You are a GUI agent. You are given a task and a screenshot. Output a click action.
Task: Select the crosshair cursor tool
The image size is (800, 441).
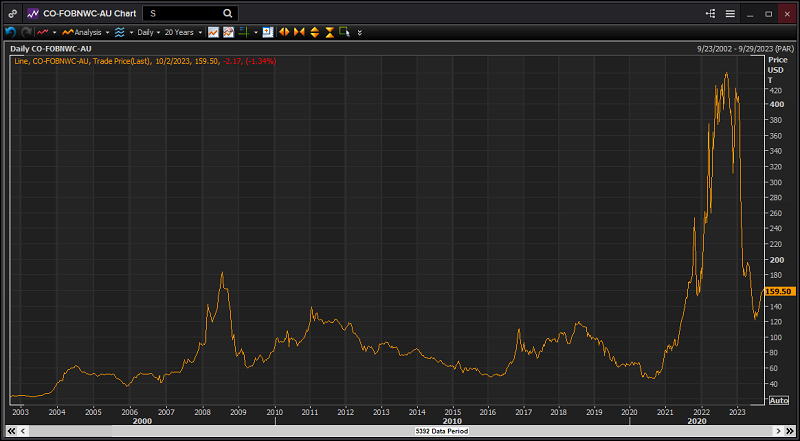(243, 32)
